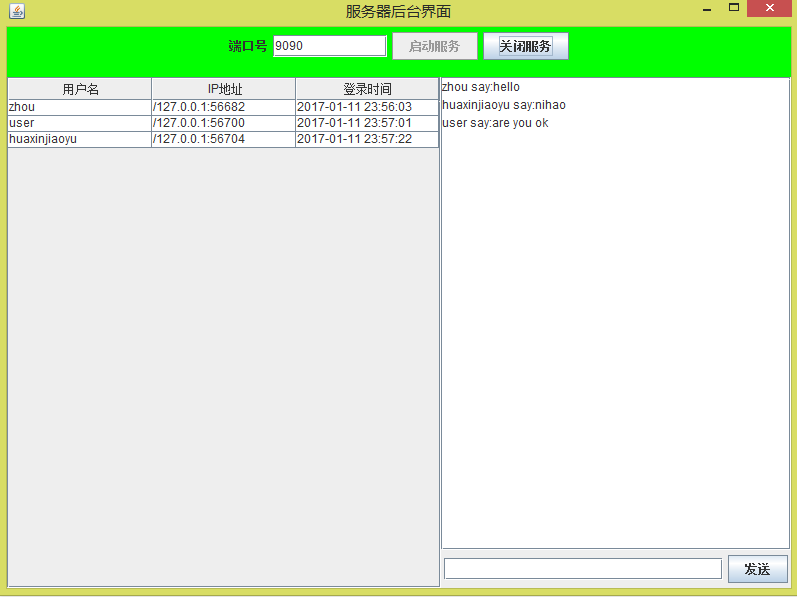Click IP cell /127.0.0.1:56682
Viewport: 797px width, 597px height.
[x=224, y=107]
